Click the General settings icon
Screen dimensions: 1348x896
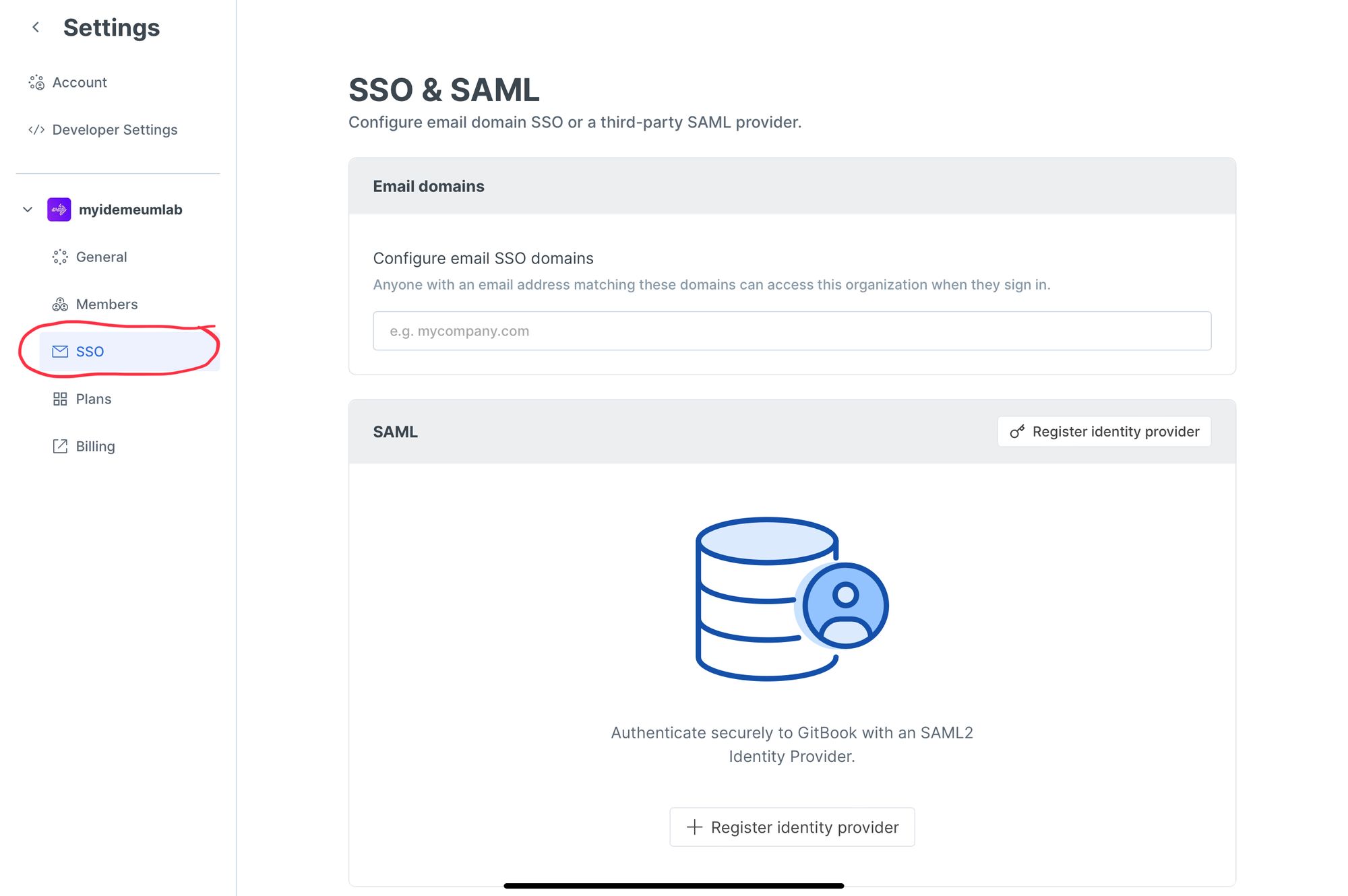point(60,257)
